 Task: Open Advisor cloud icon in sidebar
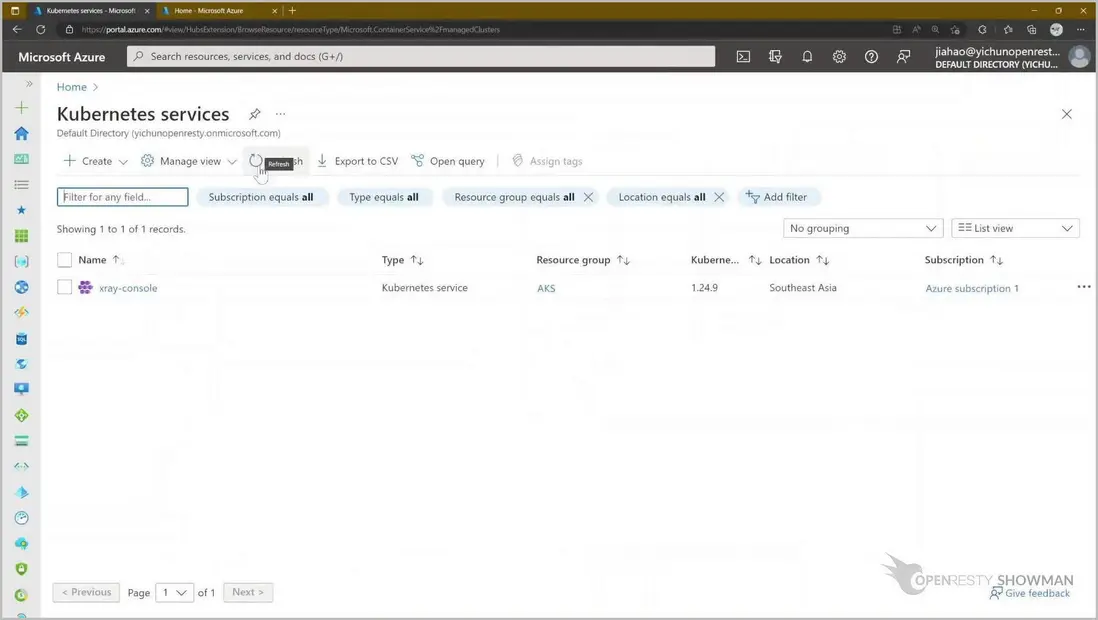(22, 543)
